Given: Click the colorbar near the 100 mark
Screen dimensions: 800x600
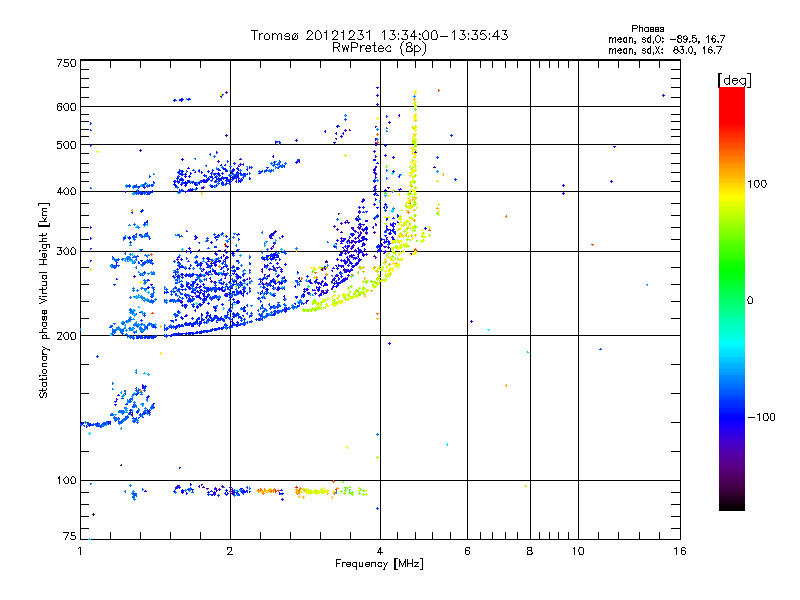Looking at the screenshot, I should tap(732, 184).
